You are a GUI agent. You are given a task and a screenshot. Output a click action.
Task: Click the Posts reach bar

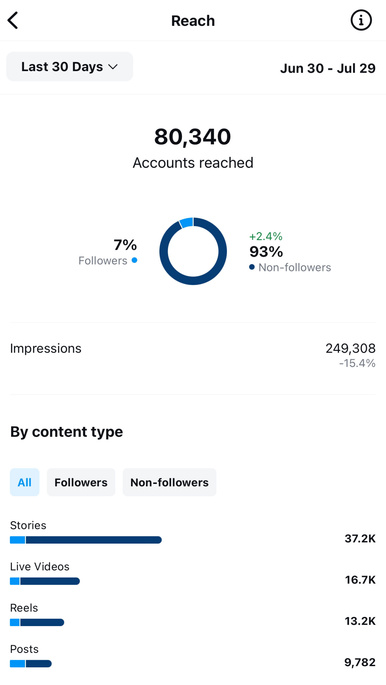(31, 664)
